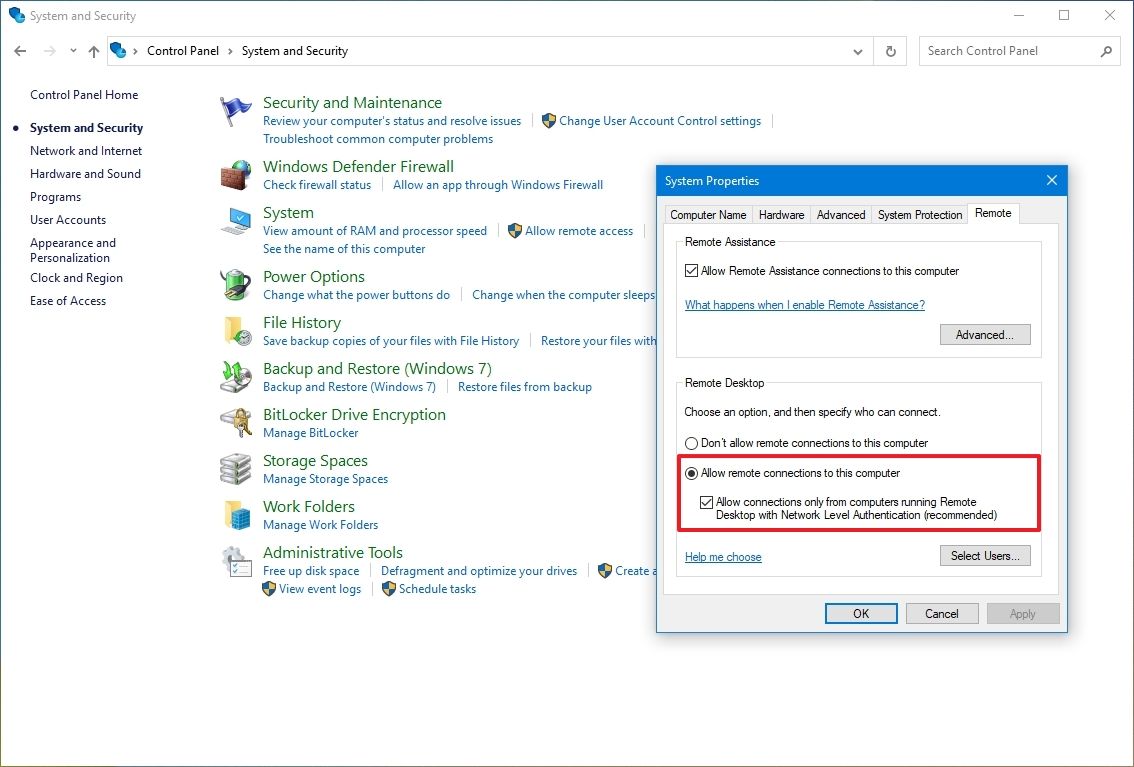Open the Windows Defender Firewall brick icon
The image size is (1134, 767).
pyautogui.click(x=235, y=175)
